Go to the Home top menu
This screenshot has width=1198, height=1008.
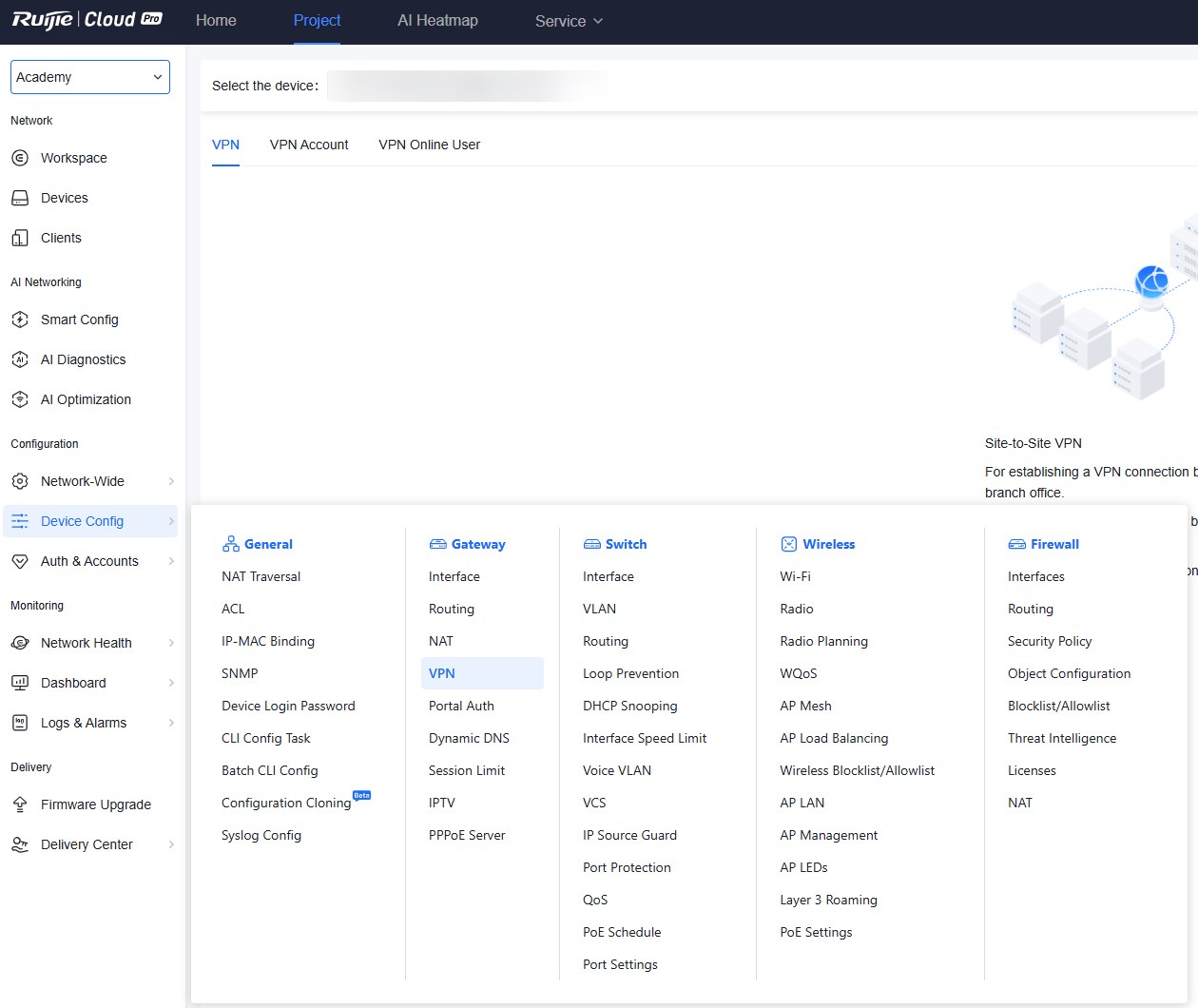point(216,20)
